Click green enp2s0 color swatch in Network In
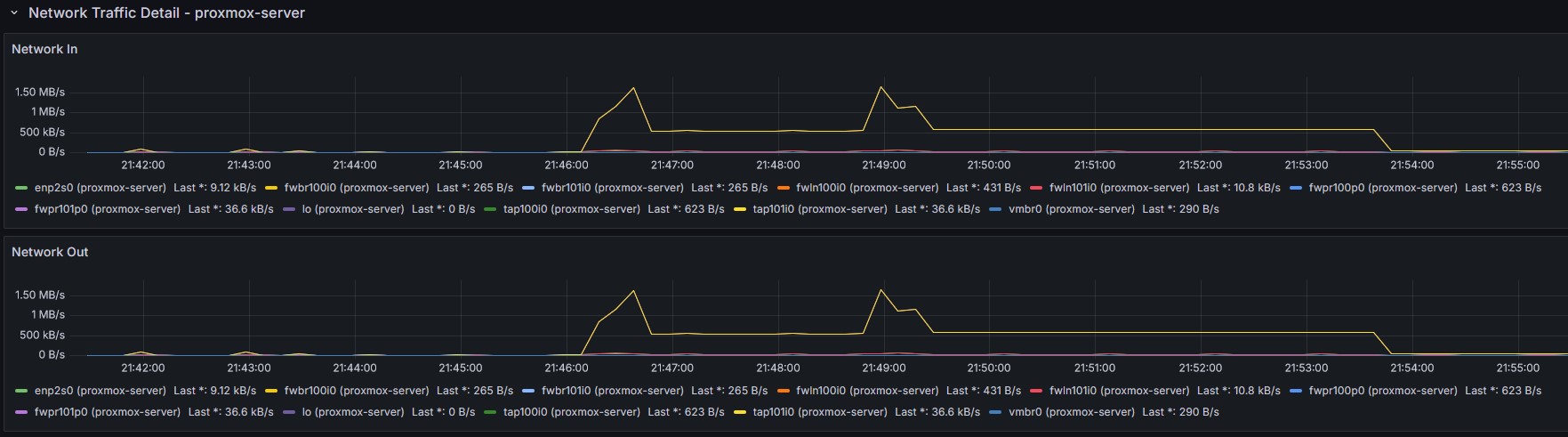This screenshot has height=437, width=1568. pyautogui.click(x=21, y=188)
